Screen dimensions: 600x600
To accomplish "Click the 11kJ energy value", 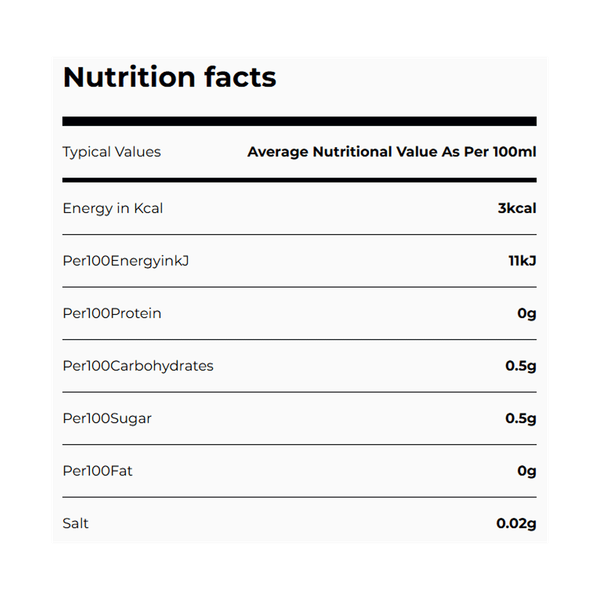I will (522, 261).
